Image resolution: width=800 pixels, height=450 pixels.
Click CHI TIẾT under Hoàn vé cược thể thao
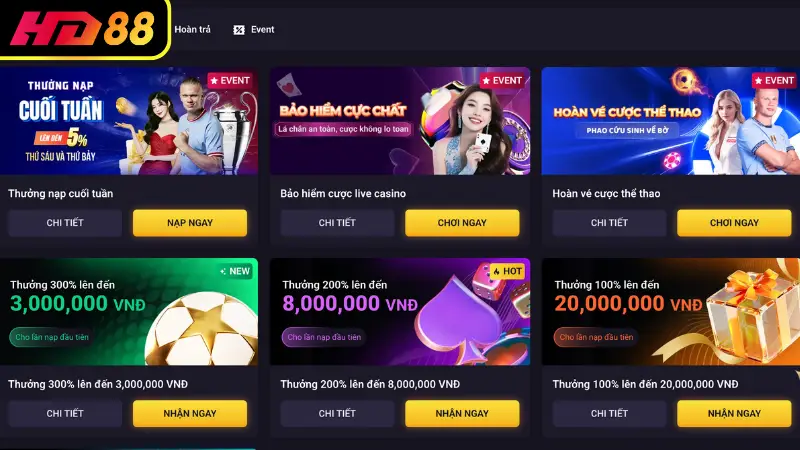[609, 223]
